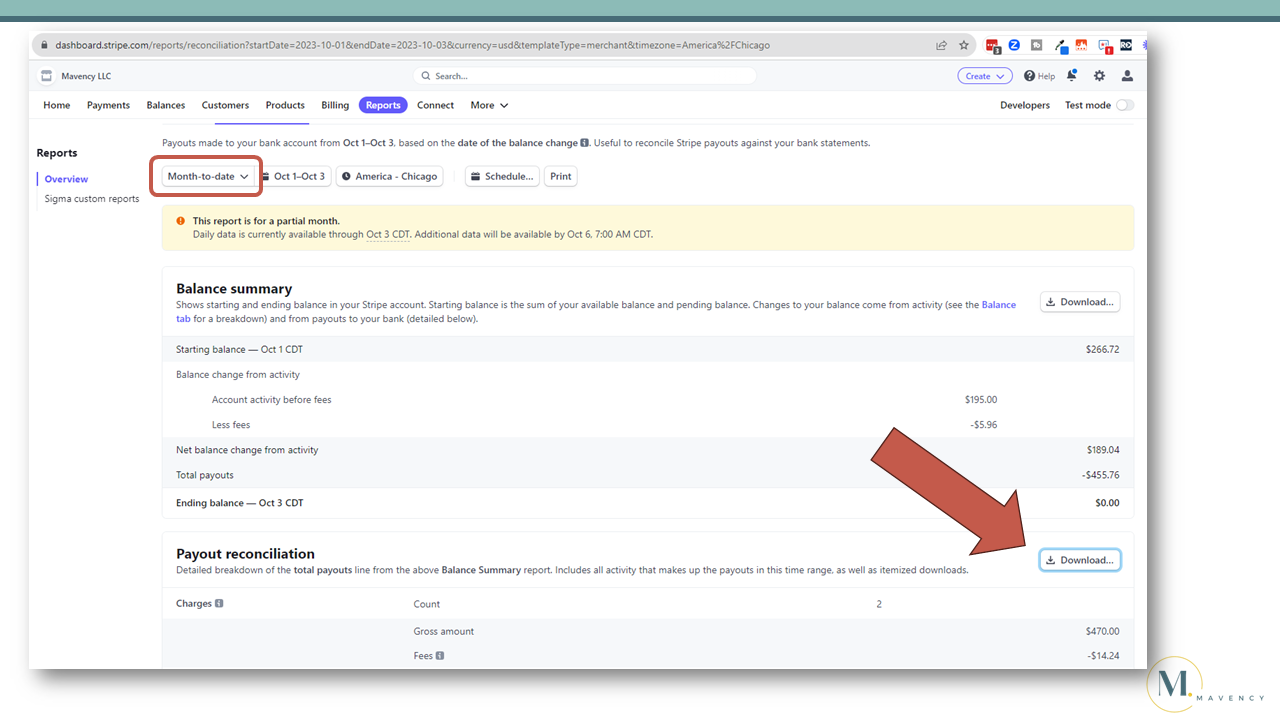
Task: Toggle the Test mode switch
Action: coord(1125,105)
